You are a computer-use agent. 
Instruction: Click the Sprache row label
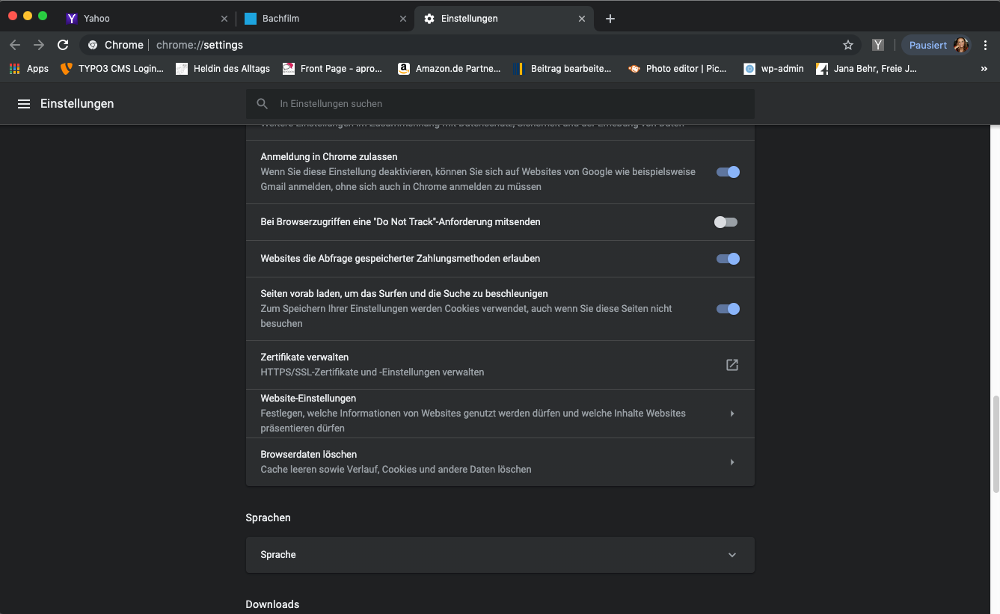pyautogui.click(x=278, y=555)
